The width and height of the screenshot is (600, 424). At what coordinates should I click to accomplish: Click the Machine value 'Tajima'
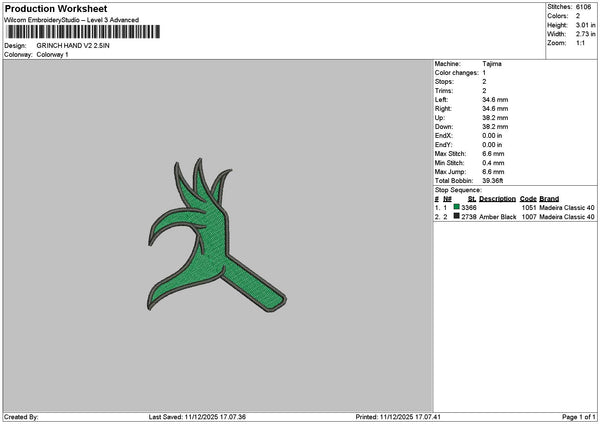pos(492,64)
